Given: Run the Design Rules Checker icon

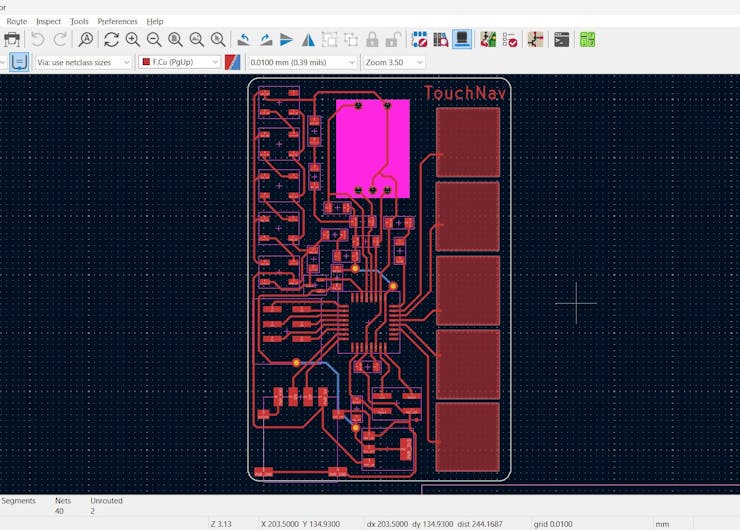Looking at the screenshot, I should point(510,40).
